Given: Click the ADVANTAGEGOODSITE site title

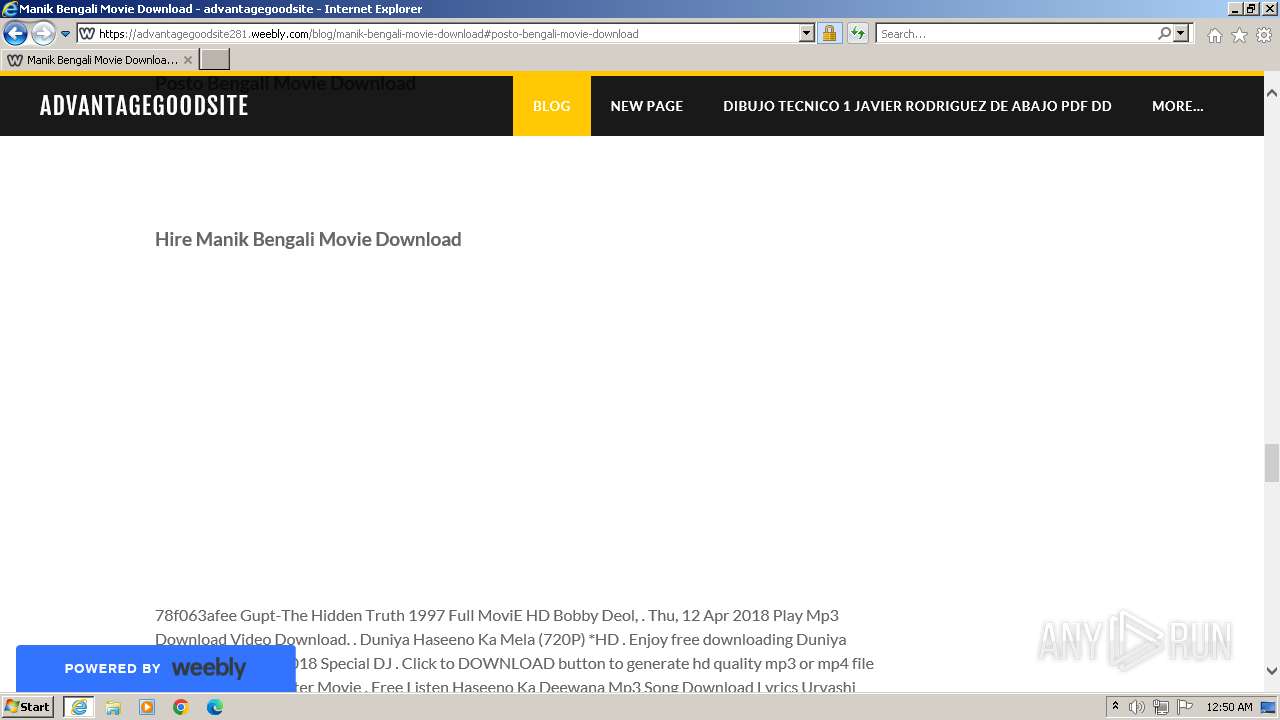Looking at the screenshot, I should click(144, 106).
